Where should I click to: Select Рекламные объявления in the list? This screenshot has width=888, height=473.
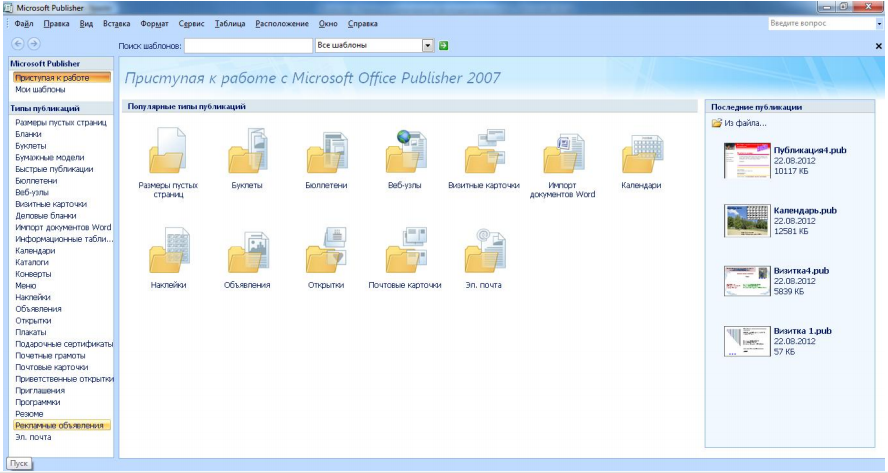(x=62, y=425)
